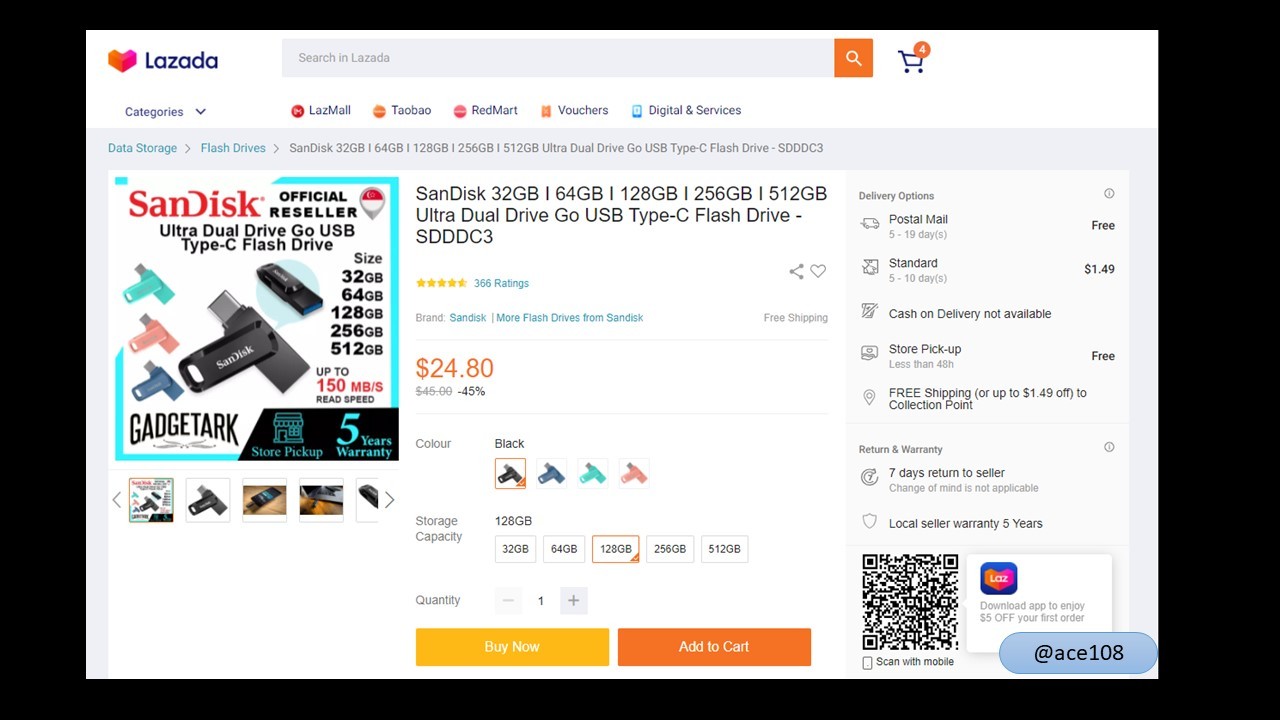
Task: Open More Flash Drives from Sandisk link
Action: click(x=570, y=318)
